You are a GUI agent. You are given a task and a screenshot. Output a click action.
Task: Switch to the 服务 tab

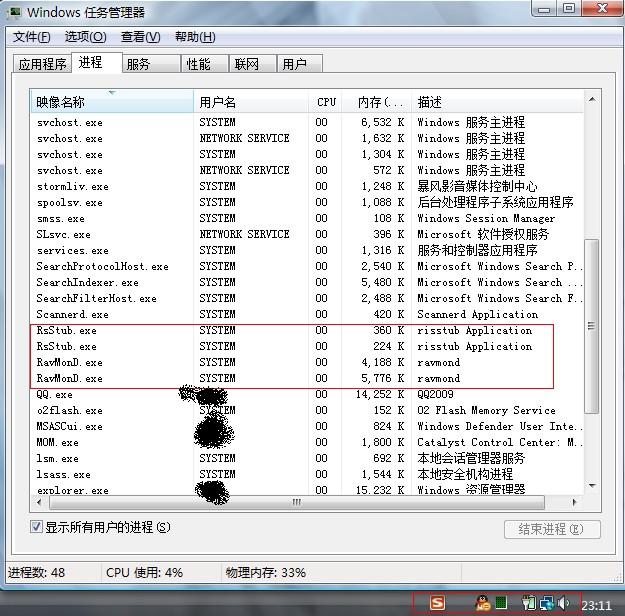click(x=151, y=64)
